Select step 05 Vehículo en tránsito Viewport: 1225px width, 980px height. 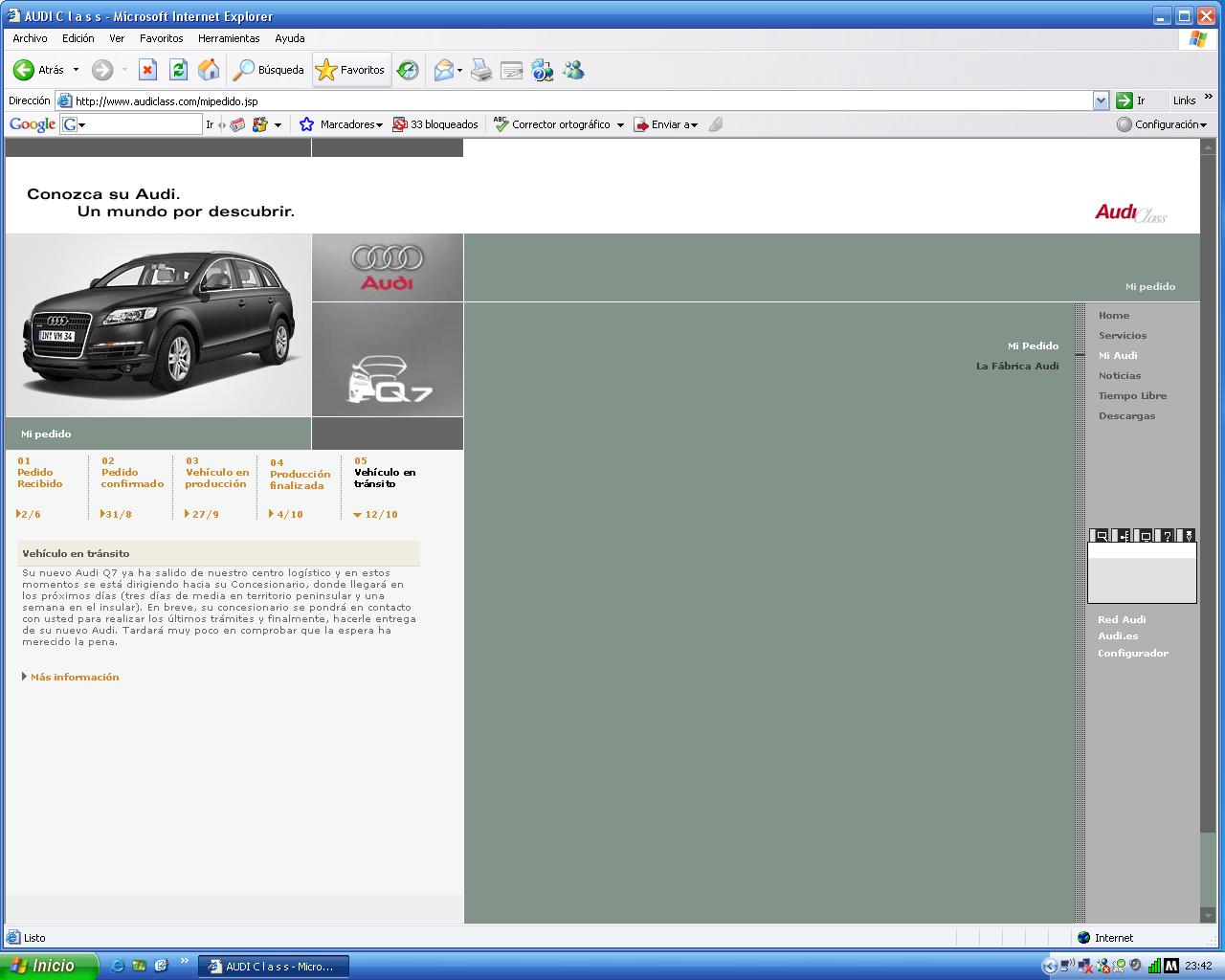(385, 473)
